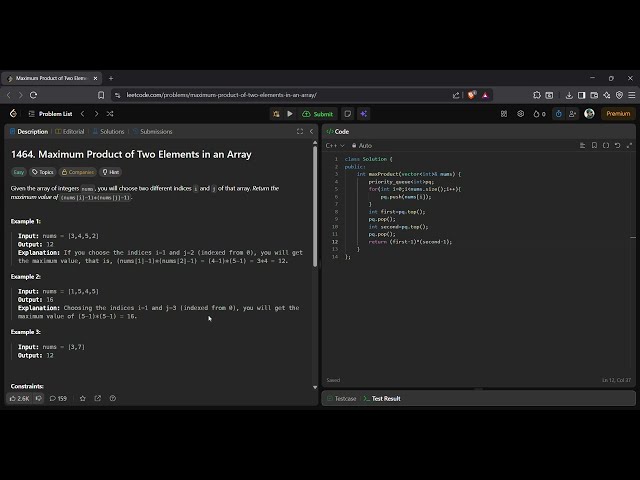Viewport: 640px width, 480px height.
Task: Open the layout manager icon
Action: (504, 114)
